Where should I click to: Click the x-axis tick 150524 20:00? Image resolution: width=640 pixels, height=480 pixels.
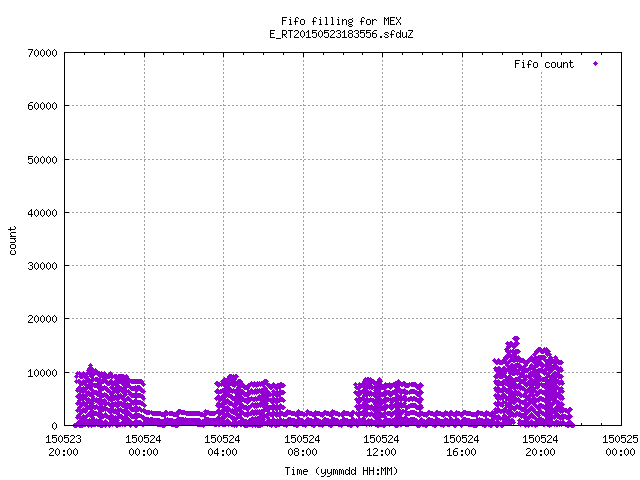(540, 446)
